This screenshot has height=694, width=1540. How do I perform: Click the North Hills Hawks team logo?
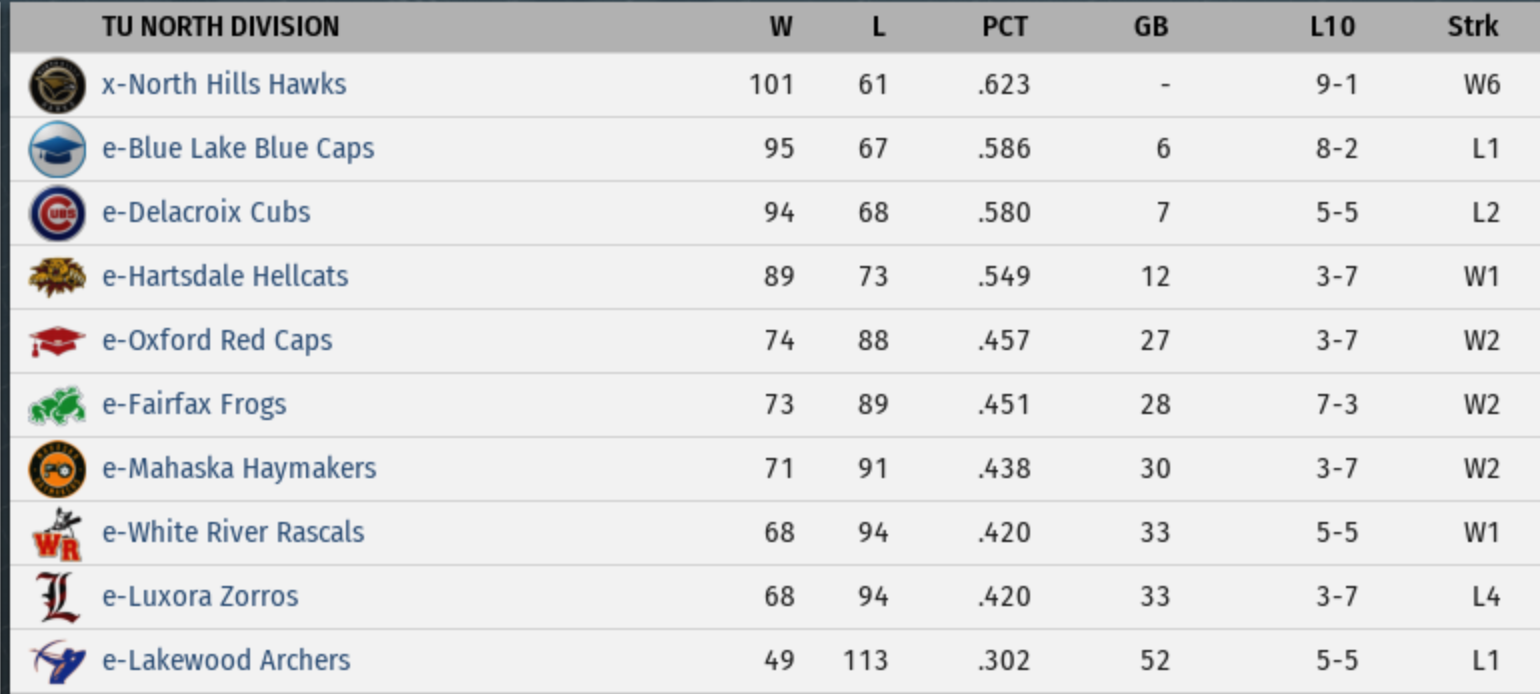pyautogui.click(x=57, y=85)
